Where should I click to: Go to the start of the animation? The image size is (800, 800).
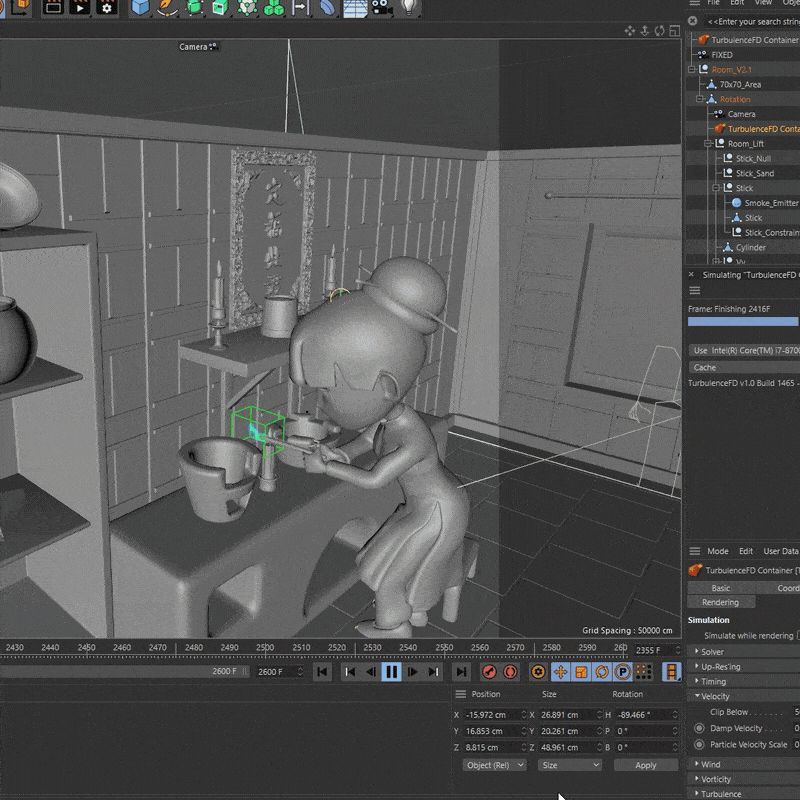pyautogui.click(x=322, y=672)
